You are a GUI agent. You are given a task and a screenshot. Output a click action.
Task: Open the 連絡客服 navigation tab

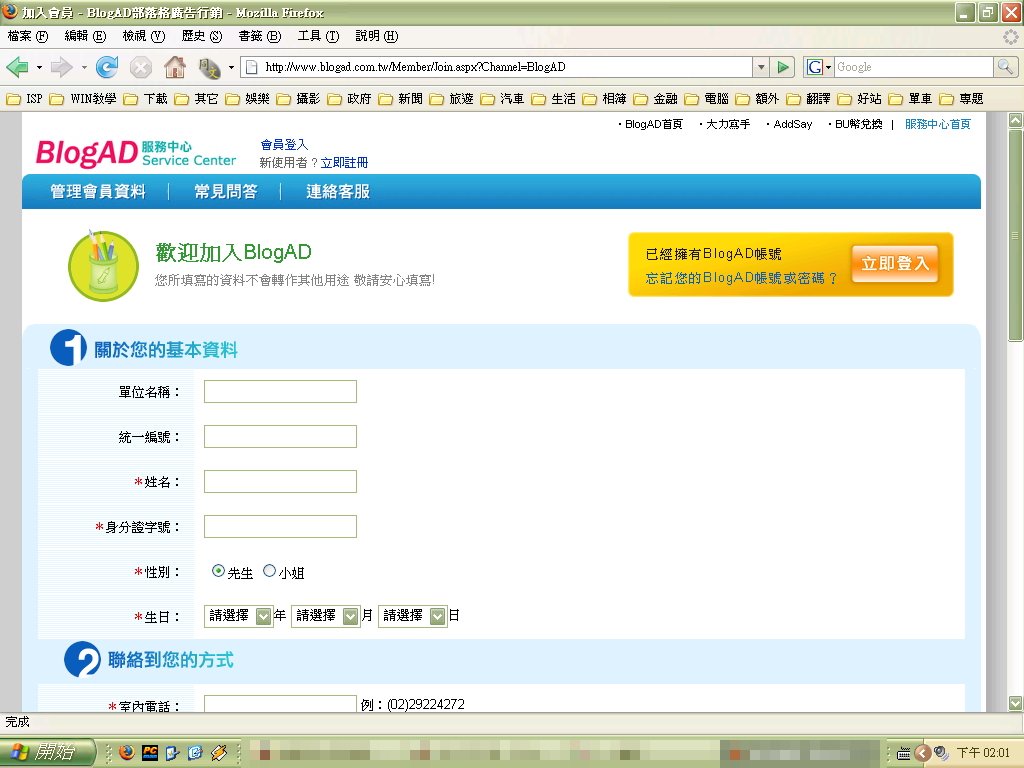[x=338, y=191]
